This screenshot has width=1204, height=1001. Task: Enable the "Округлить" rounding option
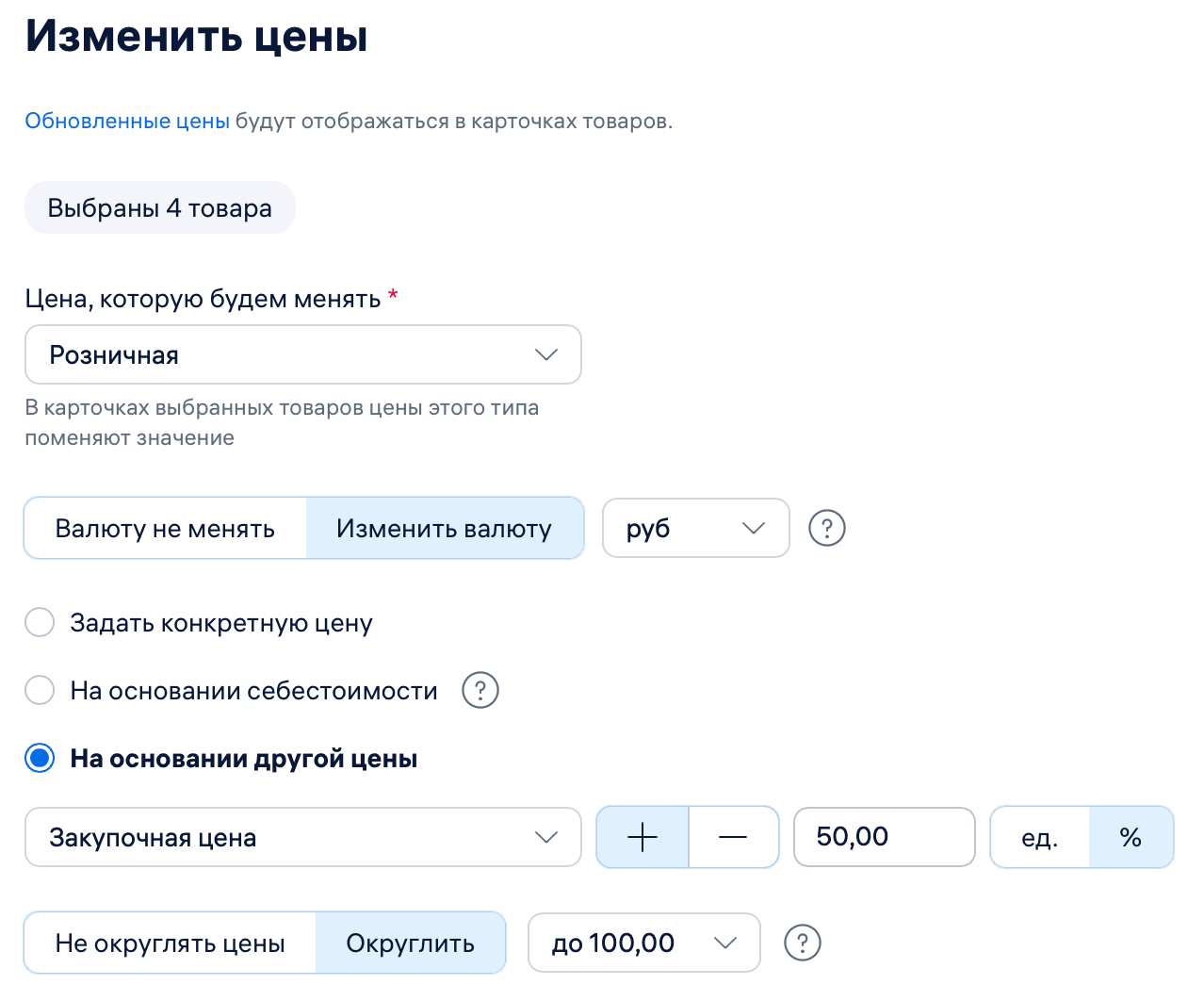[x=412, y=943]
